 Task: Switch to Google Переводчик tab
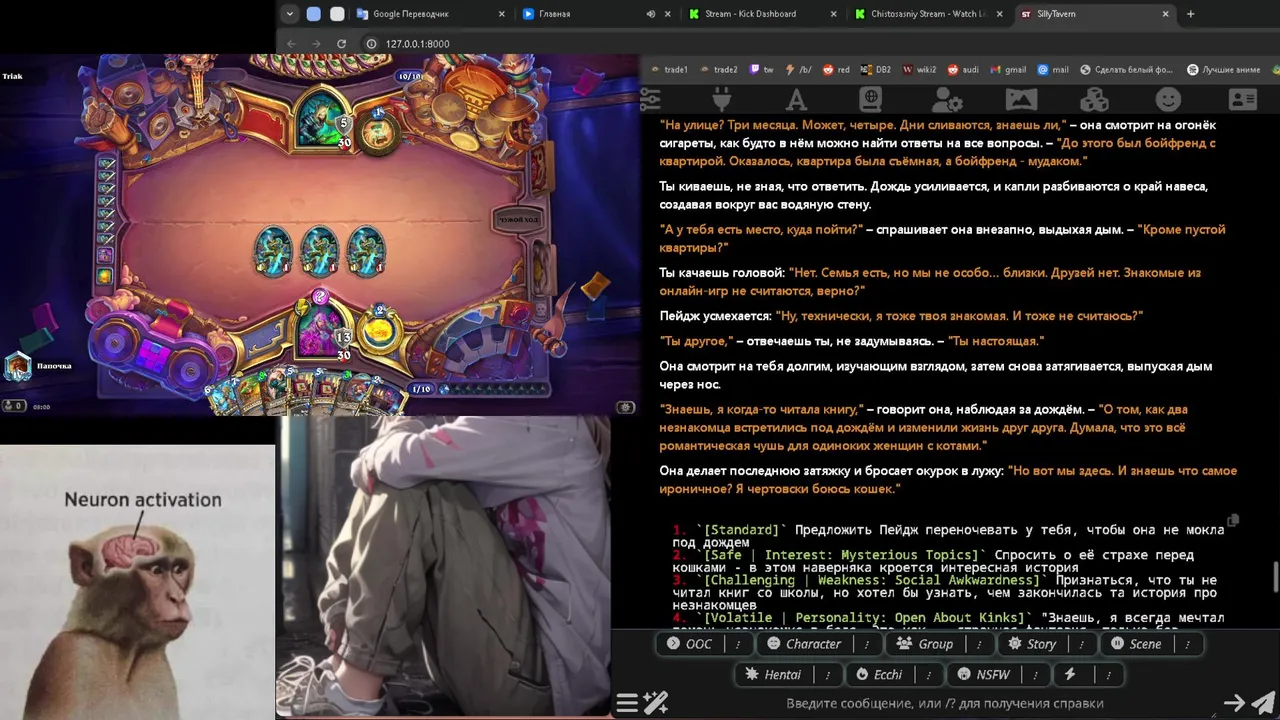[430, 14]
